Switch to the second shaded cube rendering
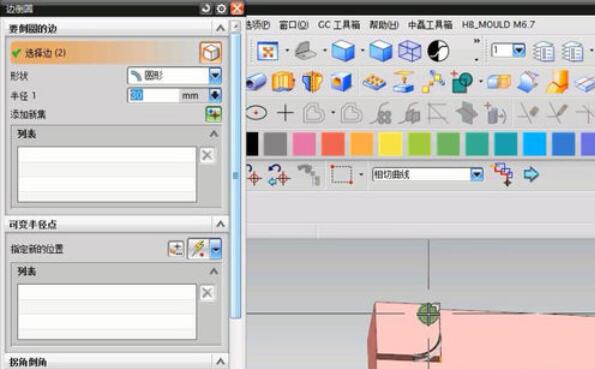Screen dimensions: 595x369 click(x=381, y=51)
